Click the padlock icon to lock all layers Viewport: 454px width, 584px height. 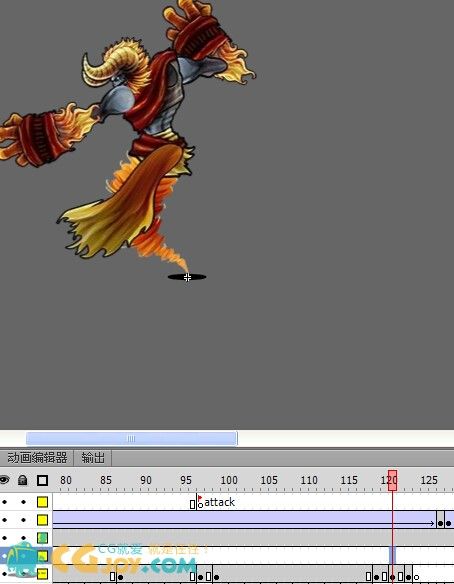pos(23,480)
